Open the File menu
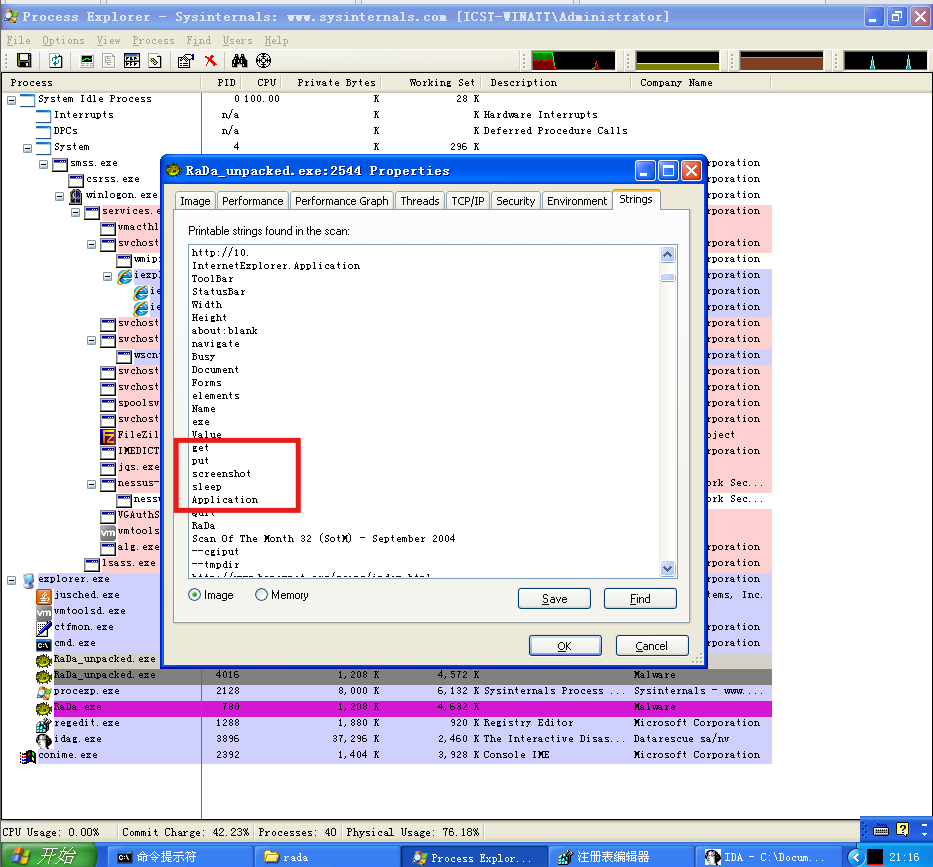Viewport: 933px width, 867px height. coord(18,40)
